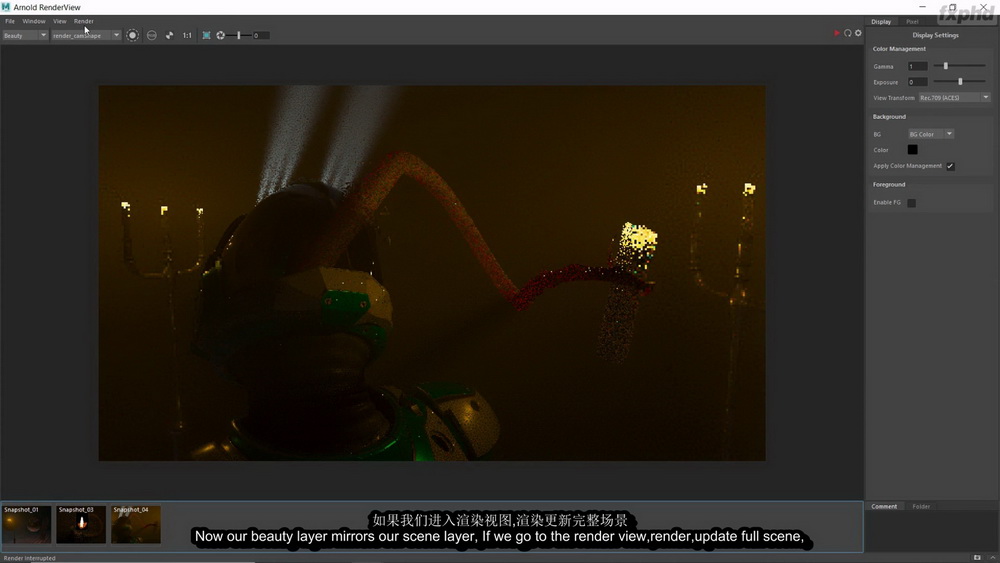Viewport: 1000px width, 563px height.
Task: Click the refresh render icon
Action: [x=848, y=33]
